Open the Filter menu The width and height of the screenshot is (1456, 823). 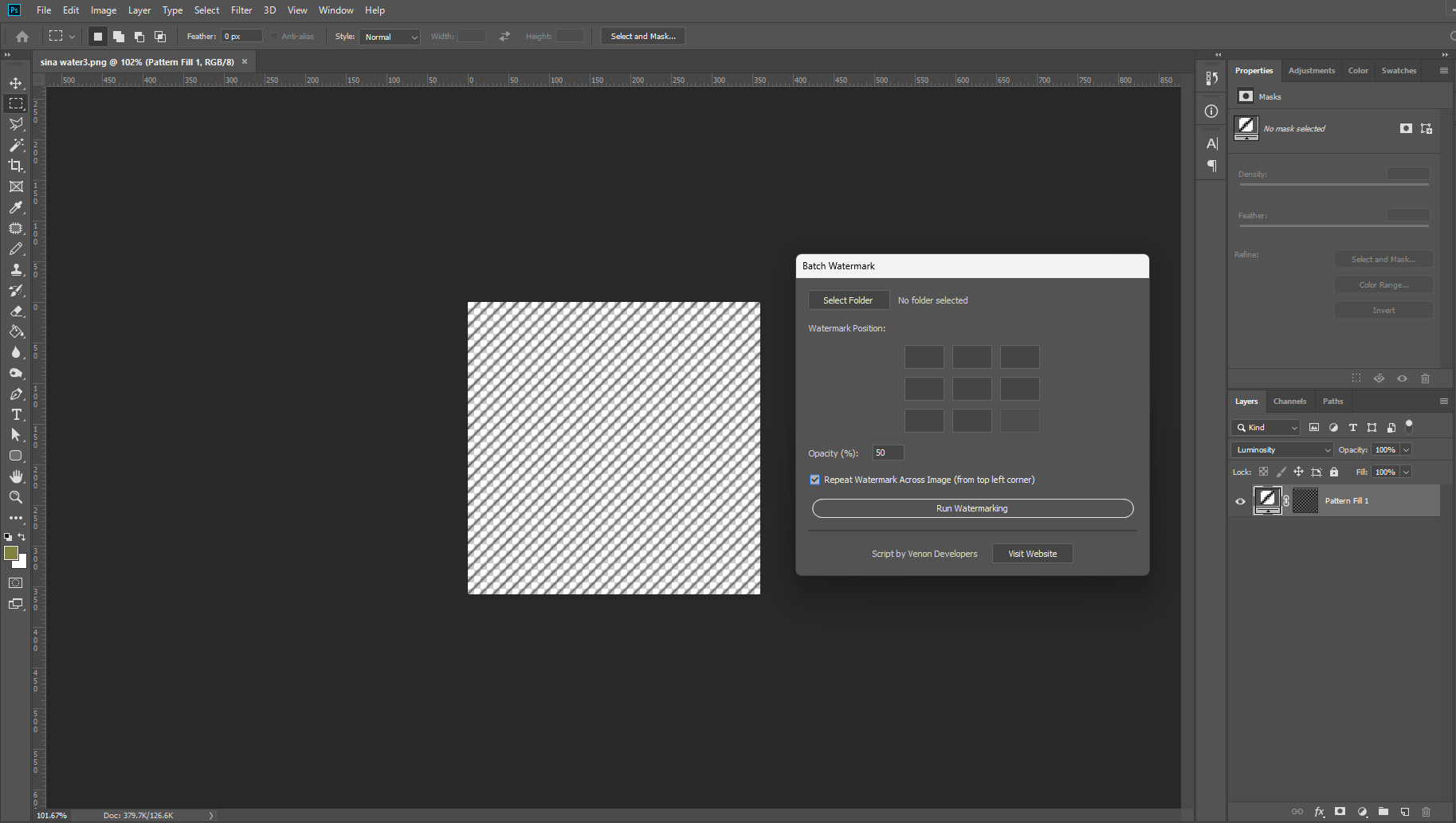[241, 10]
